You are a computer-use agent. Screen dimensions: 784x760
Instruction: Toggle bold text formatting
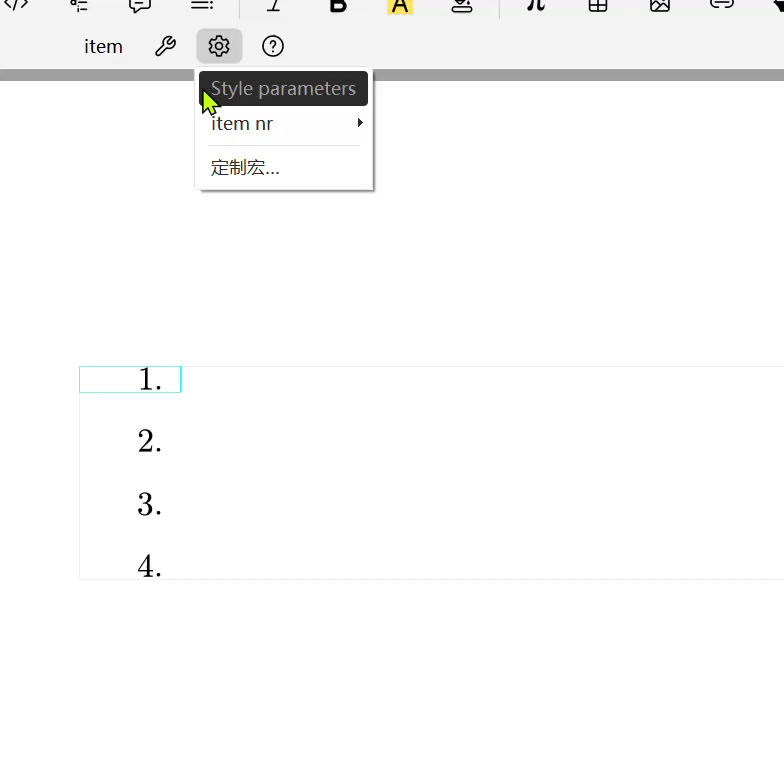pos(338,6)
